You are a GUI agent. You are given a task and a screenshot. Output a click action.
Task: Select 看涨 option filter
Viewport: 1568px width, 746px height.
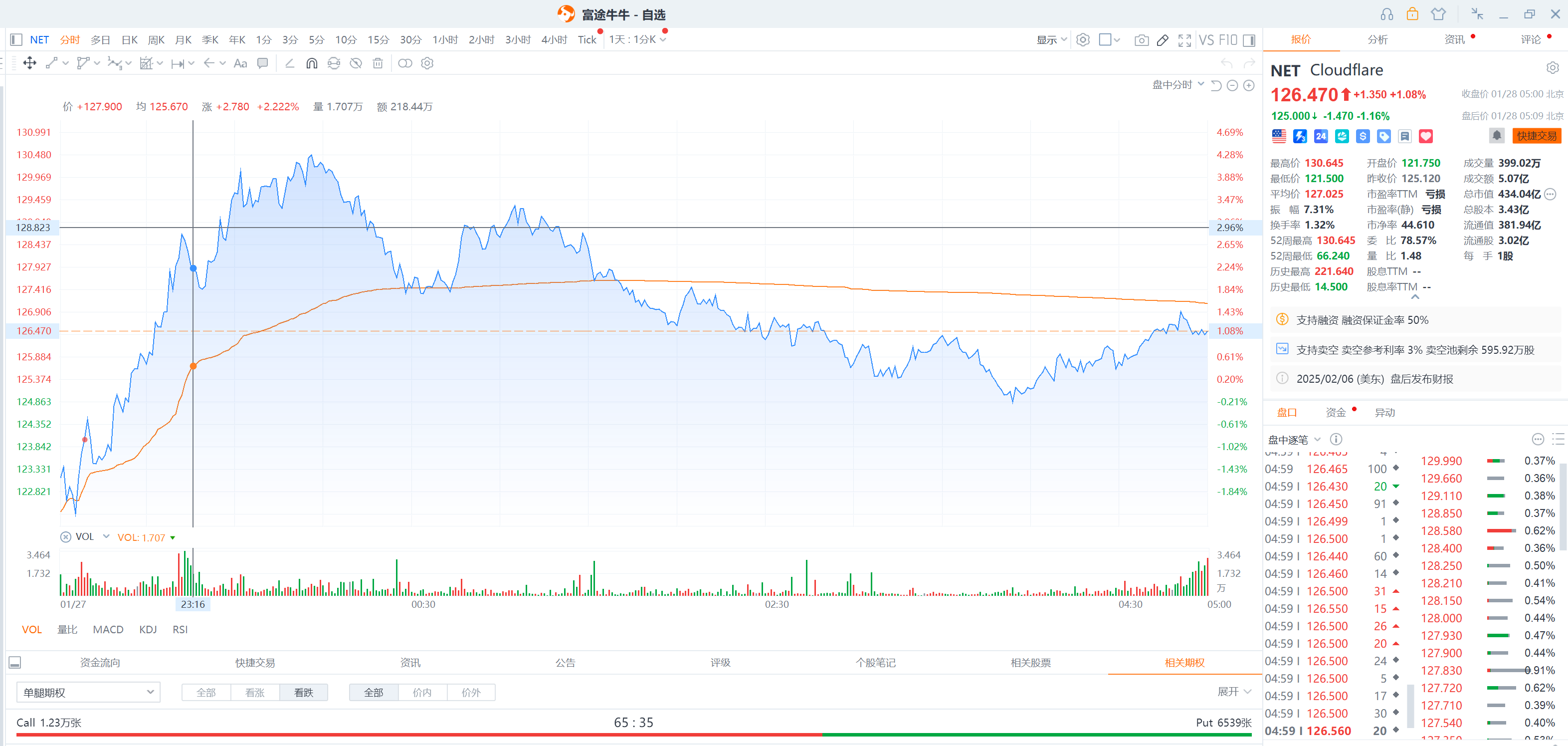coord(255,693)
